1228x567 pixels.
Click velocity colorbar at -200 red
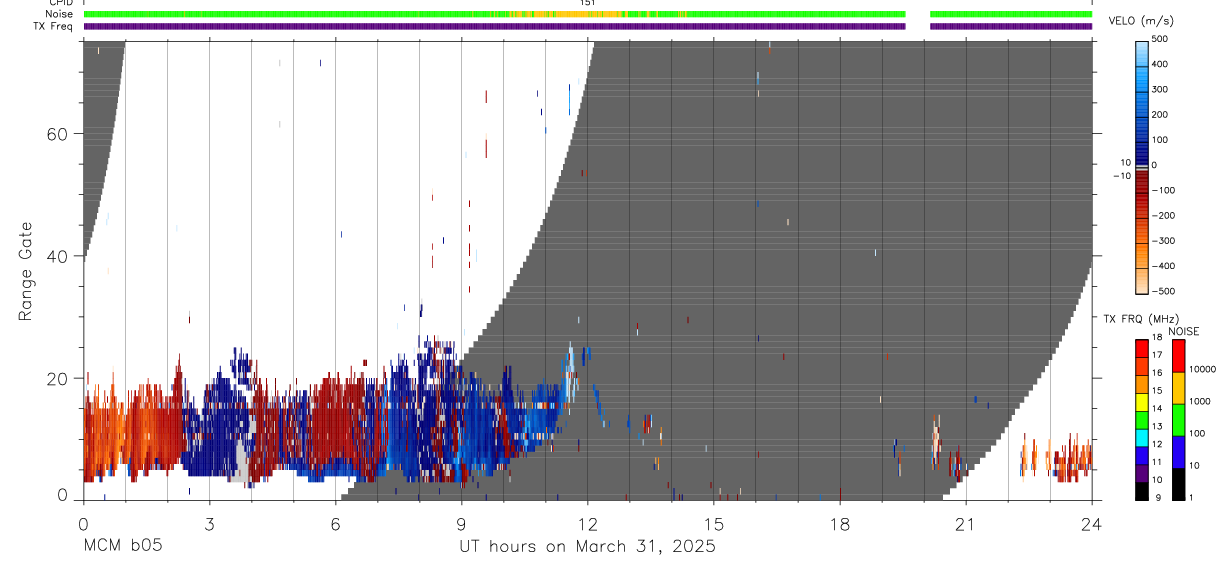coord(1142,215)
